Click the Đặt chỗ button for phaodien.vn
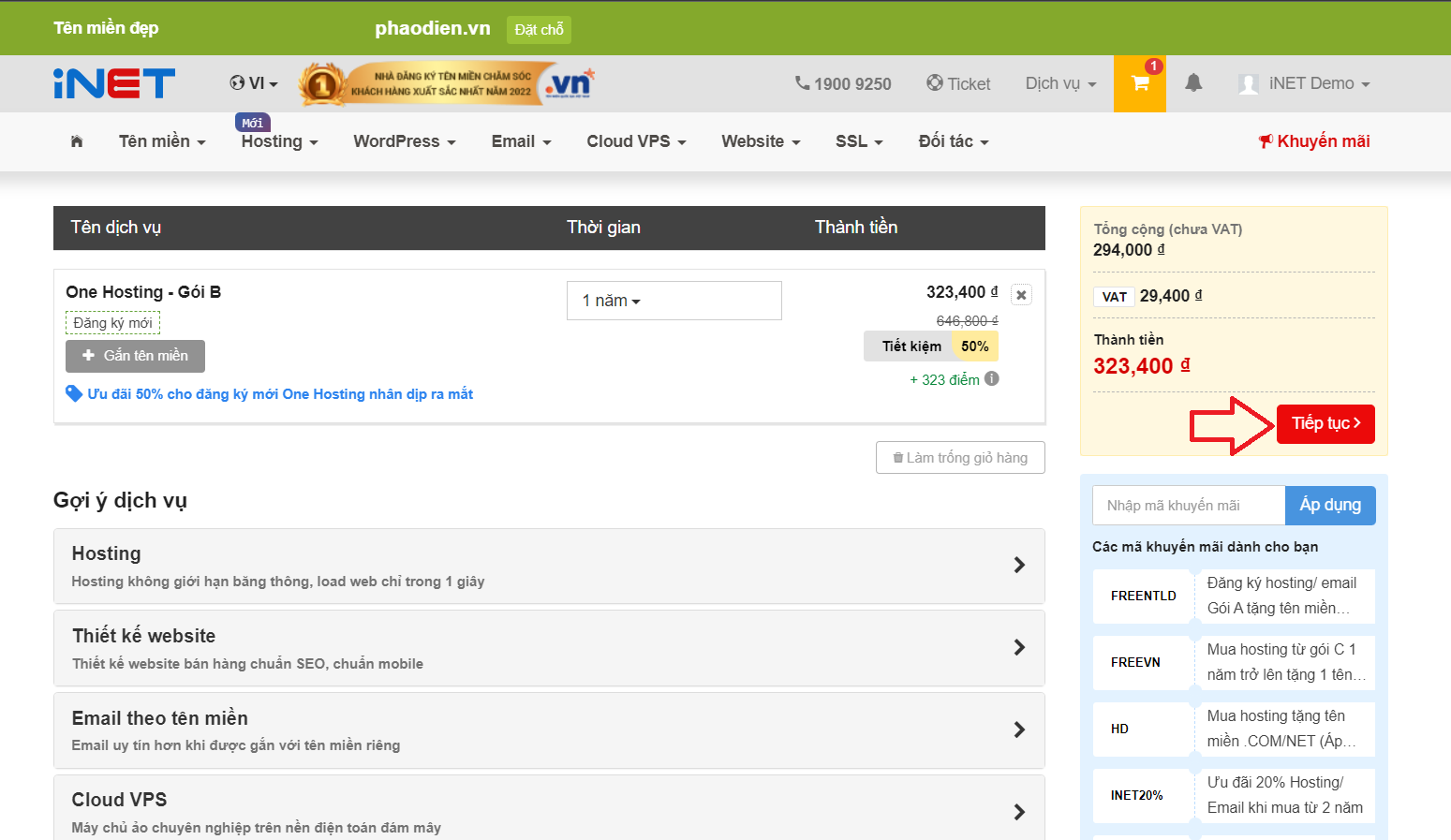 click(539, 29)
